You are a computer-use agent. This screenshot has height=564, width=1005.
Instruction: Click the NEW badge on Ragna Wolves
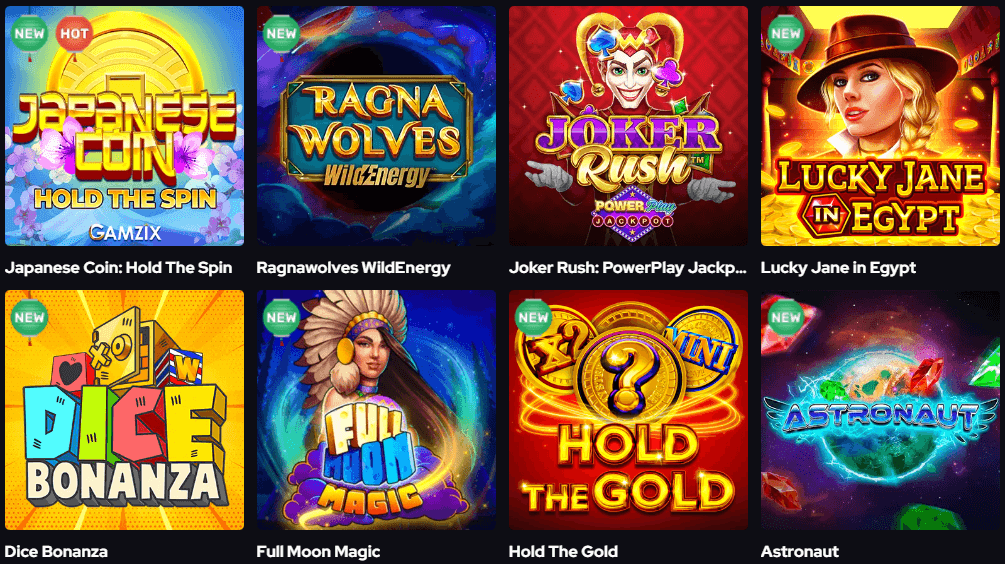click(281, 33)
